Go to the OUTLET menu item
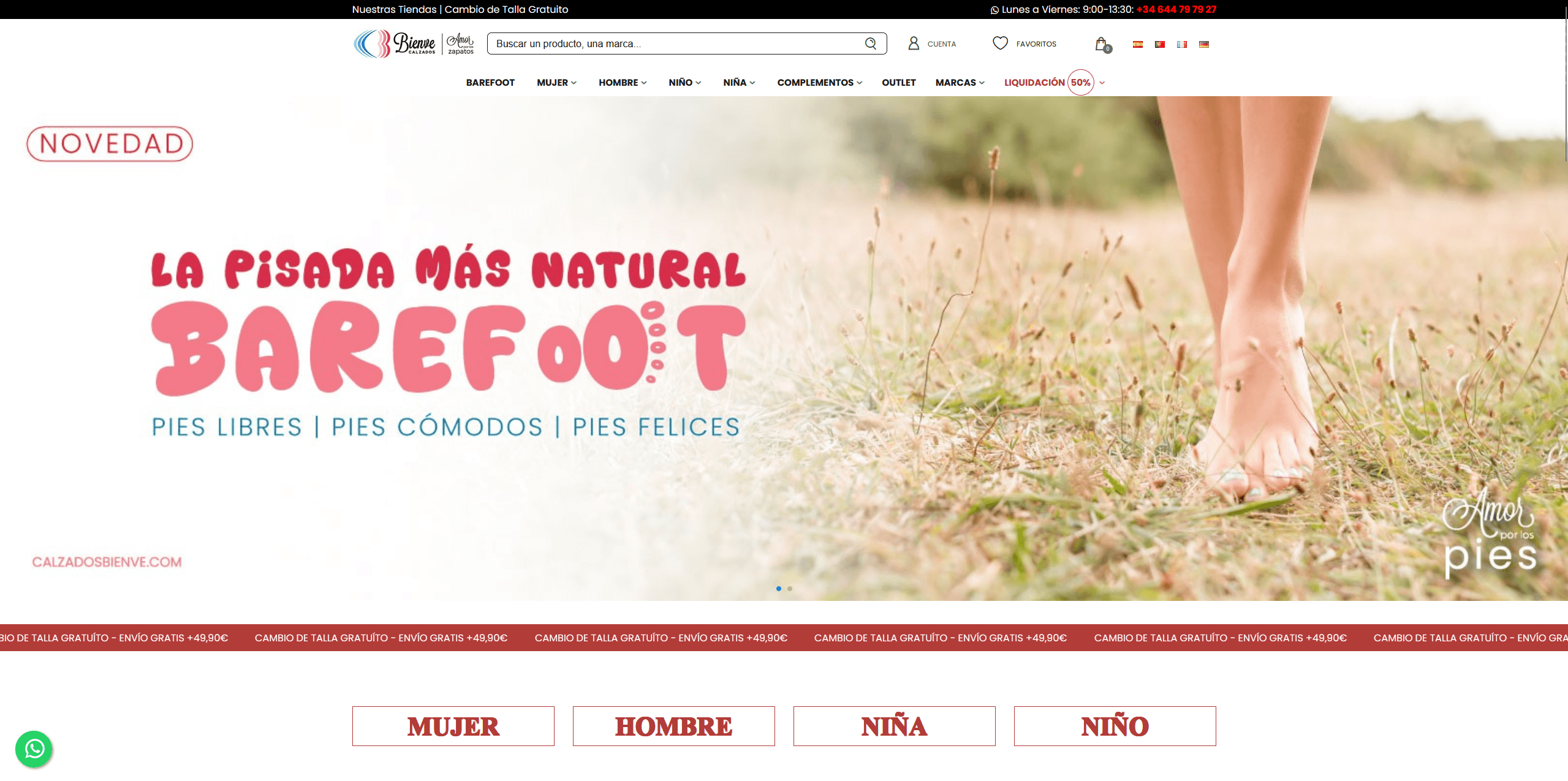Screen dimensions: 1568x781 [x=898, y=83]
